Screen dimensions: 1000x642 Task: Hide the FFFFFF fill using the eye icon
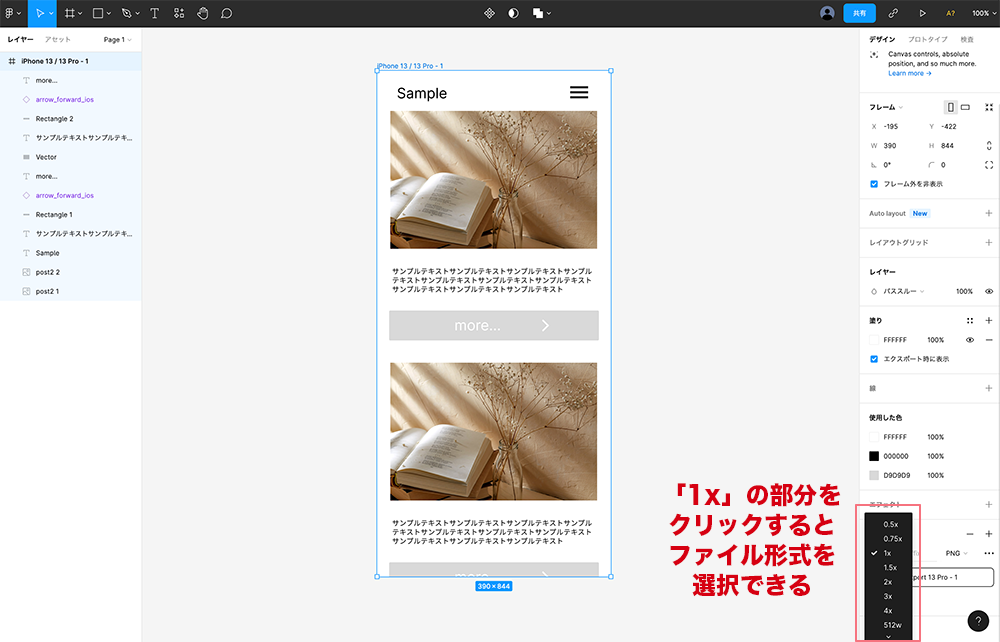(x=969, y=340)
